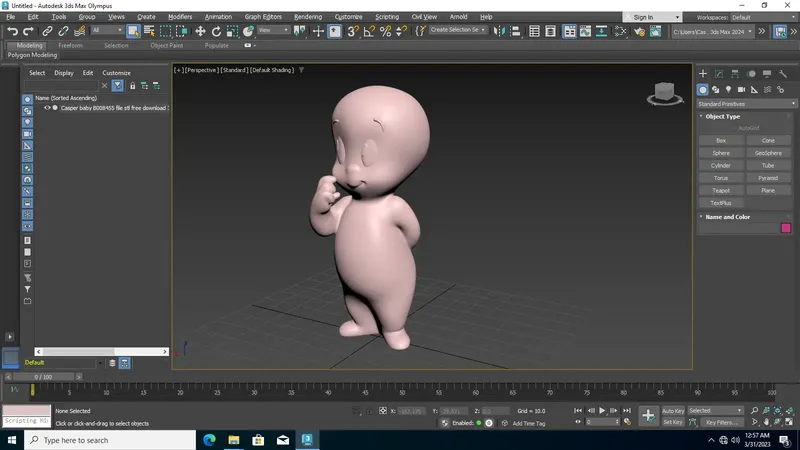Toggle the Auto Key mode
The height and width of the screenshot is (450, 800).
672,411
